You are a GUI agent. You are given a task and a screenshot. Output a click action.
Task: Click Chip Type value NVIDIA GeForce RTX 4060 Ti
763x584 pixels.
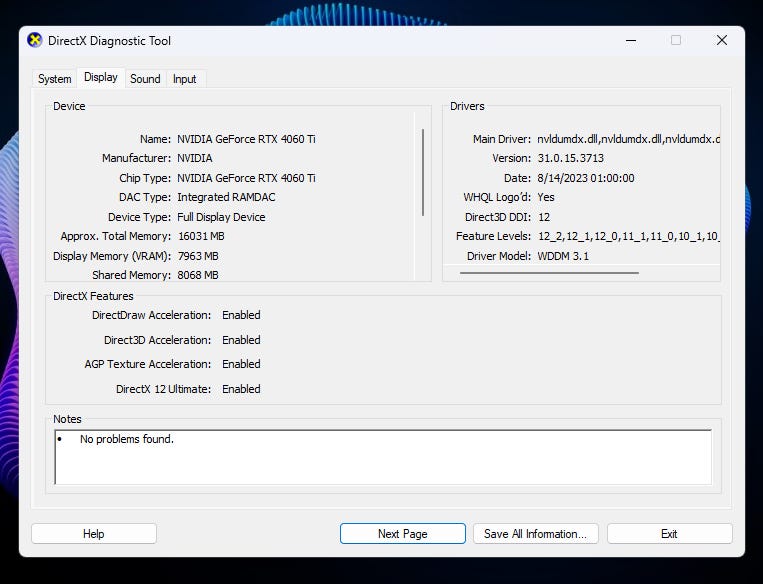246,178
